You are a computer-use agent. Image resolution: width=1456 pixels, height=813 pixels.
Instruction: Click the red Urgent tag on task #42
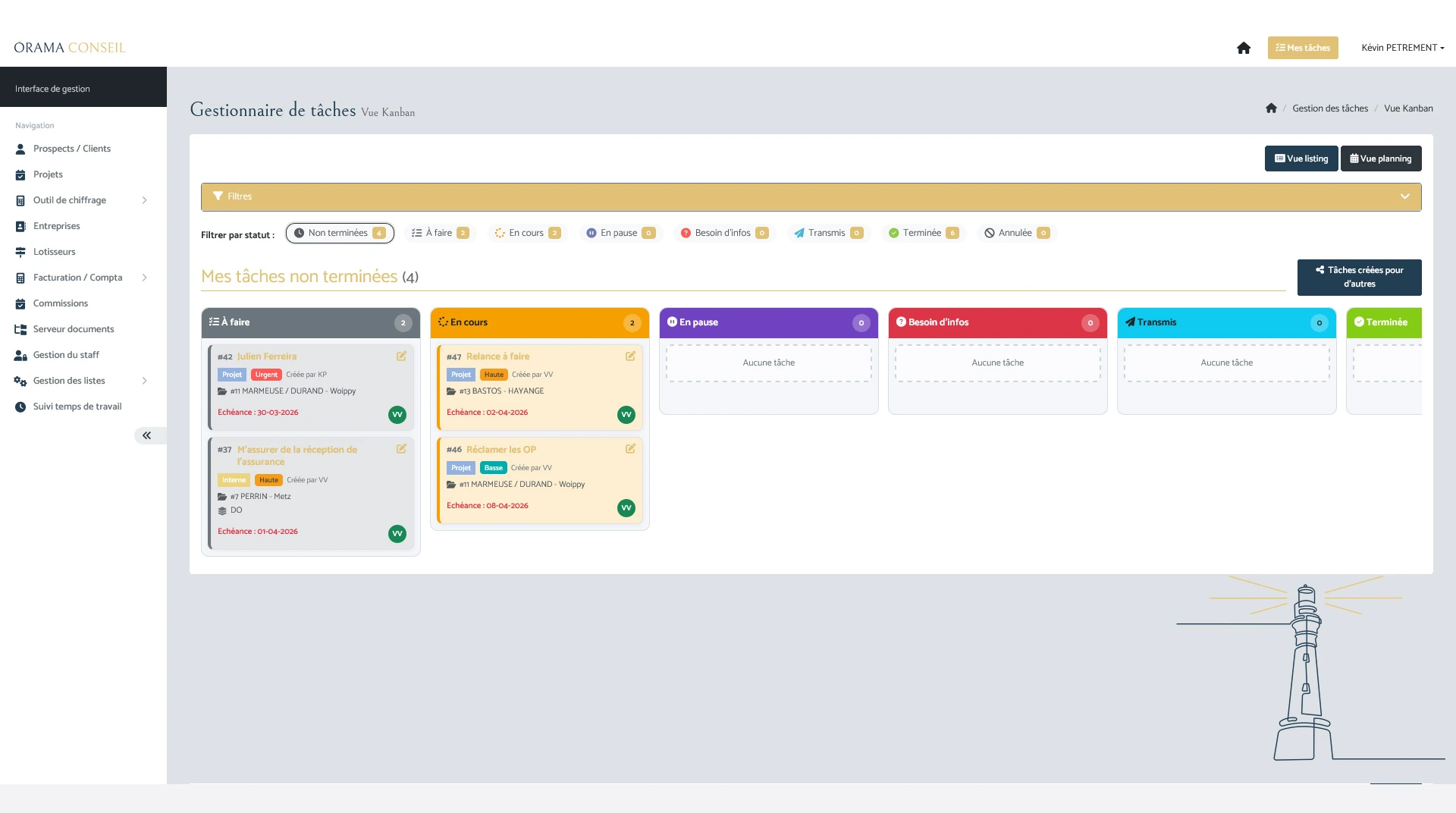click(x=266, y=375)
